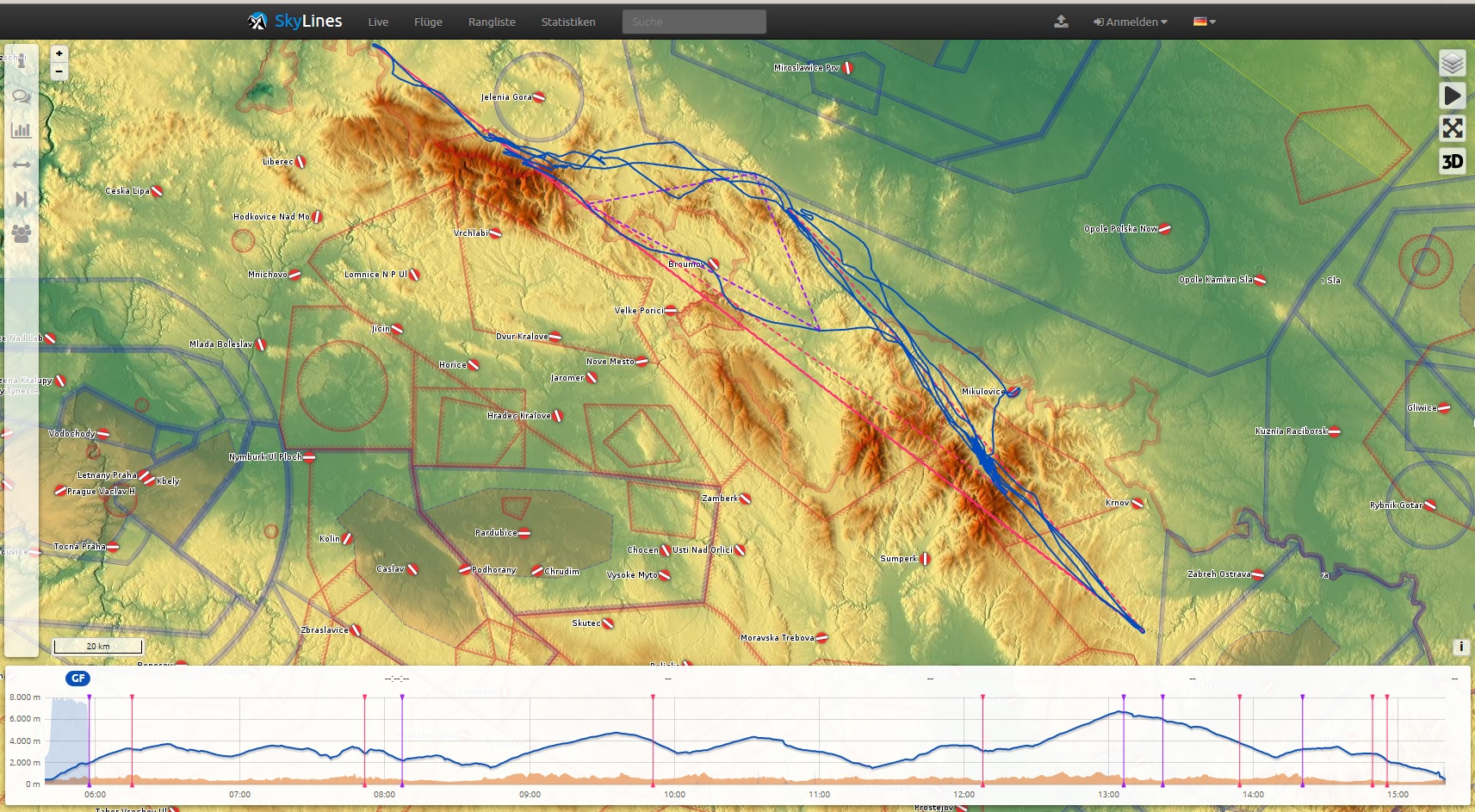Viewport: 1475px width, 812px height.
Task: Open the map layers switcher
Action: [x=1452, y=63]
